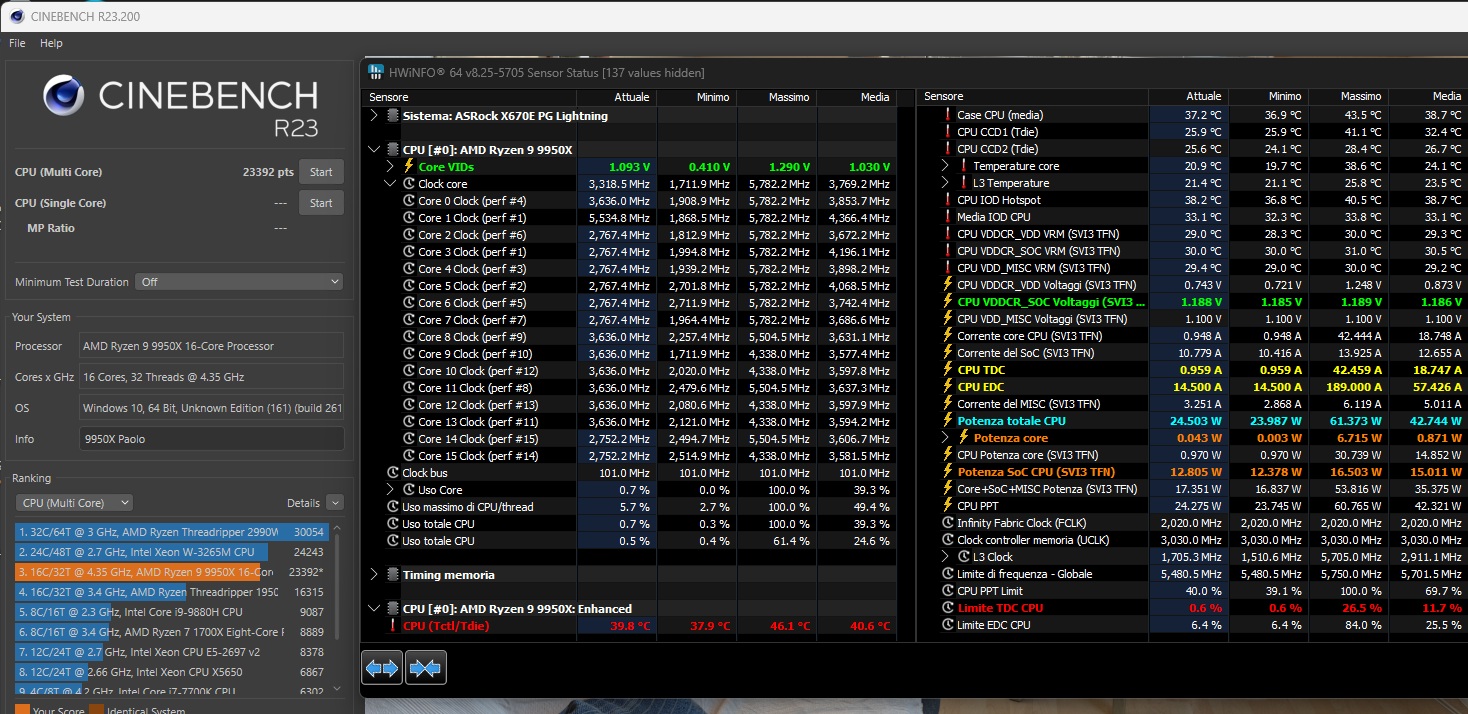Click the Massimo column header in left sensor panel
1468x714 pixels.
coord(776,97)
